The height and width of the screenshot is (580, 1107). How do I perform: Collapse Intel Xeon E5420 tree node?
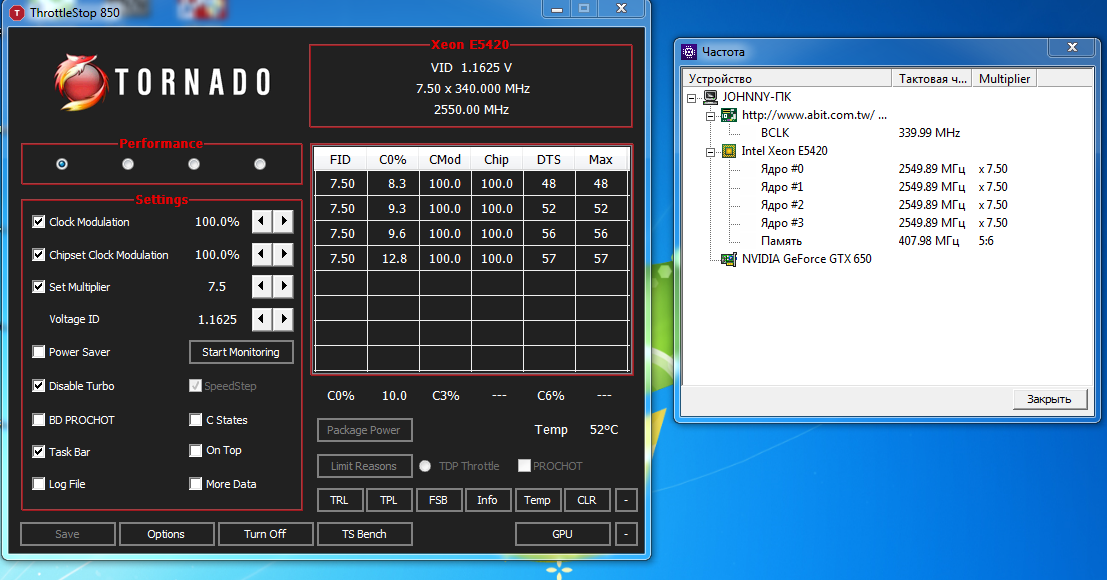pyautogui.click(x=710, y=152)
